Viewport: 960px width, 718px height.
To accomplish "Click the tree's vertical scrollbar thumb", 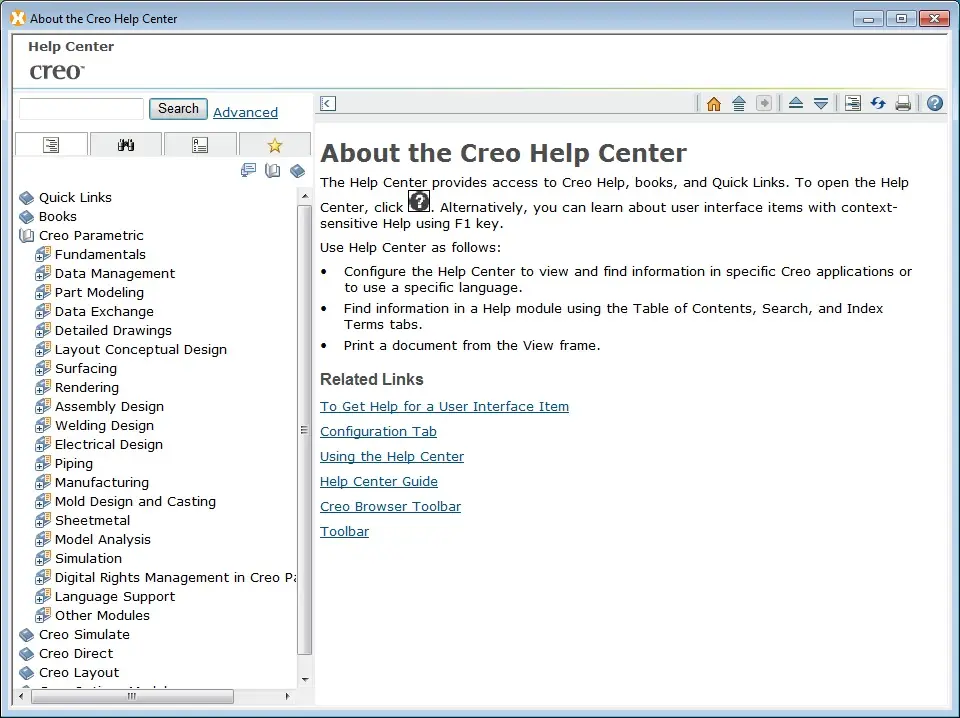I will click(x=305, y=430).
